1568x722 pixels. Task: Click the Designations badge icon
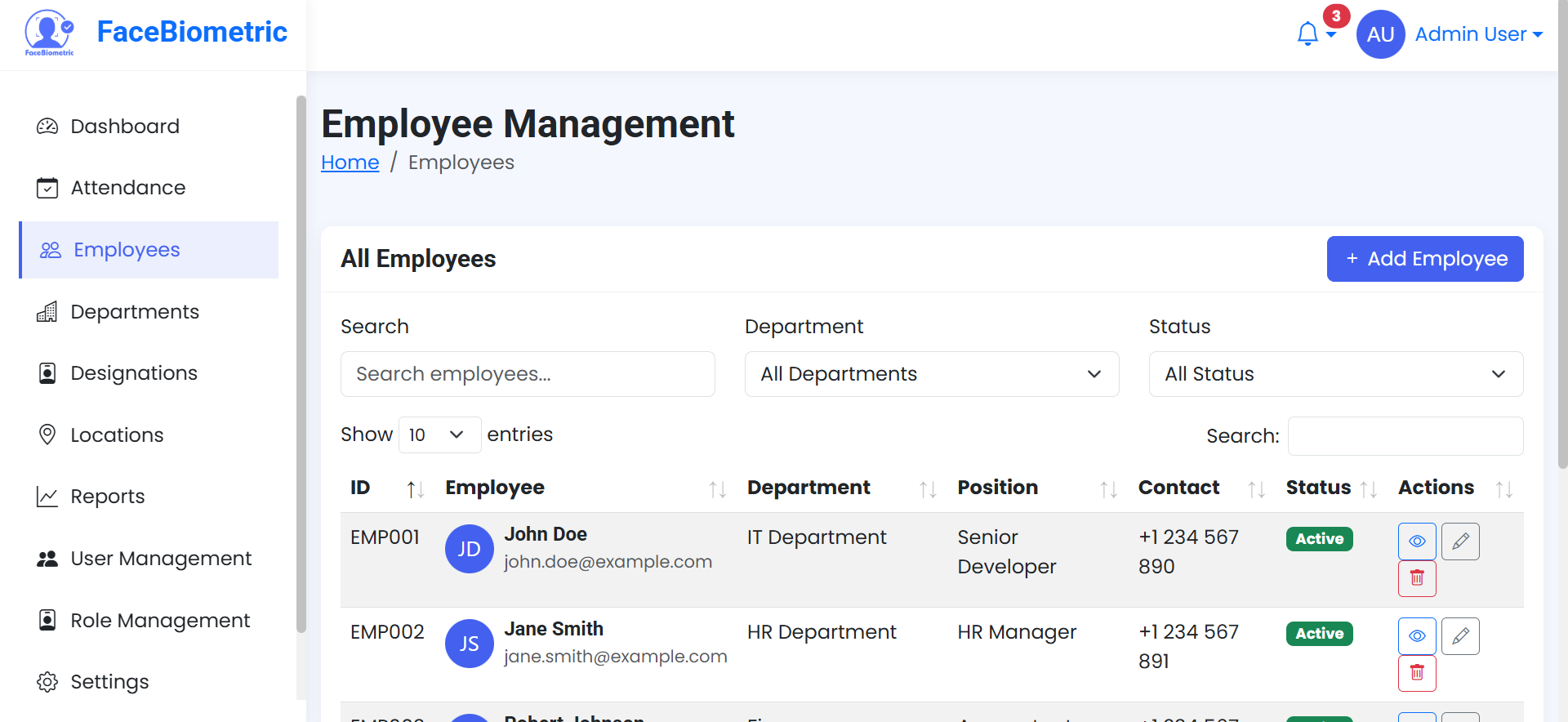click(47, 373)
